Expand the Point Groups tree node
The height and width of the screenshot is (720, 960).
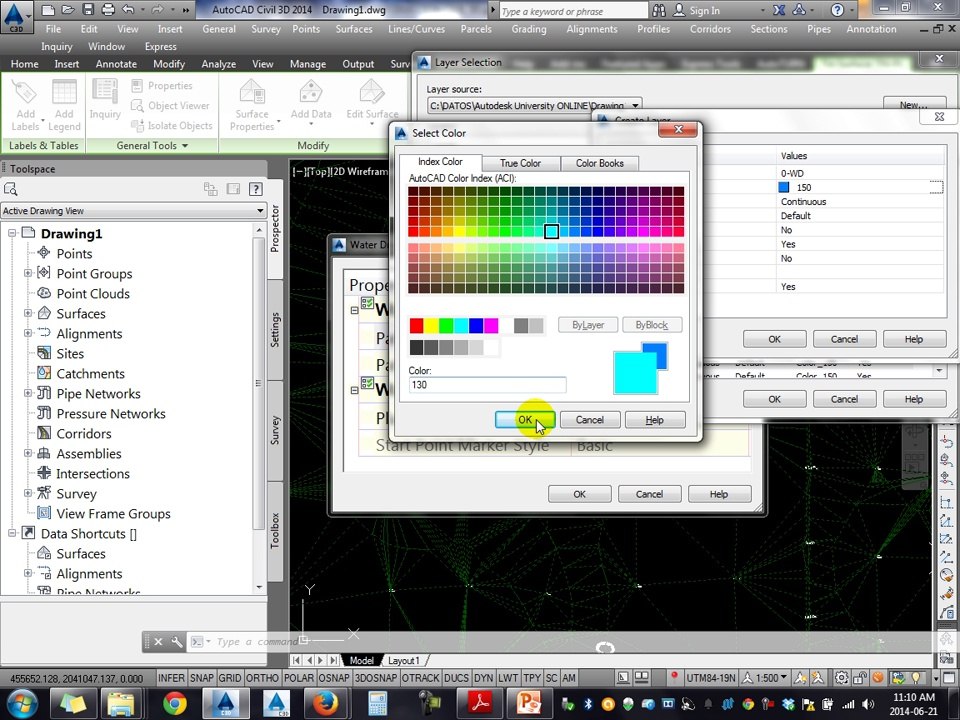28,273
